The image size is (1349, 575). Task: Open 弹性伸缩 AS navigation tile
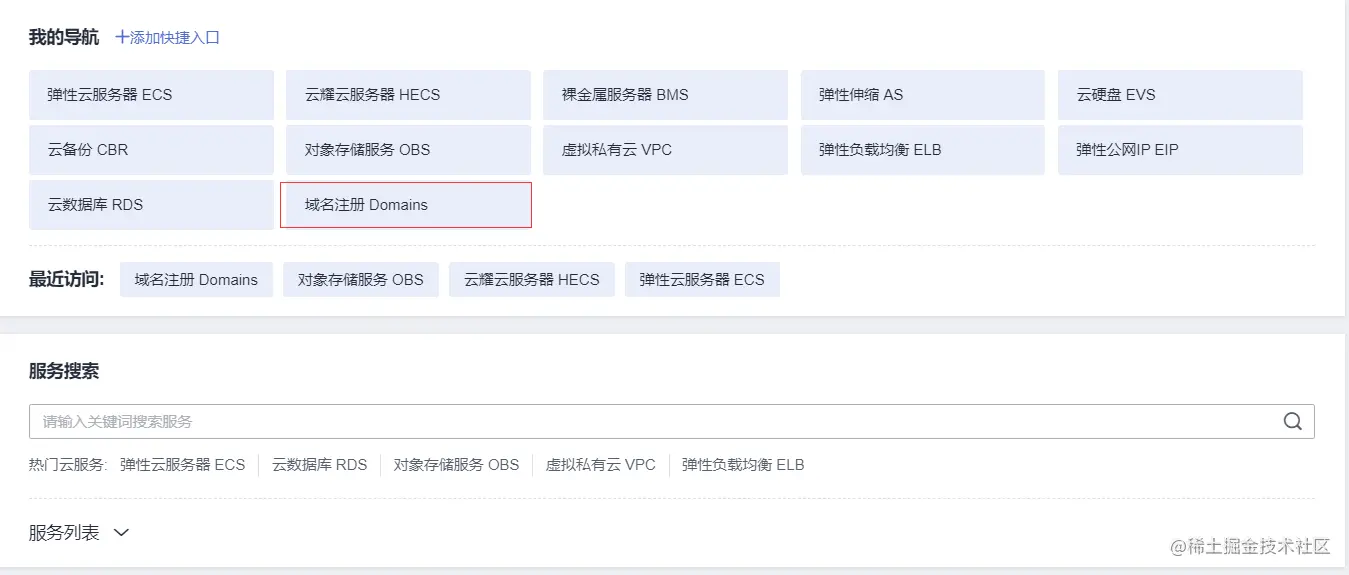[x=923, y=95]
